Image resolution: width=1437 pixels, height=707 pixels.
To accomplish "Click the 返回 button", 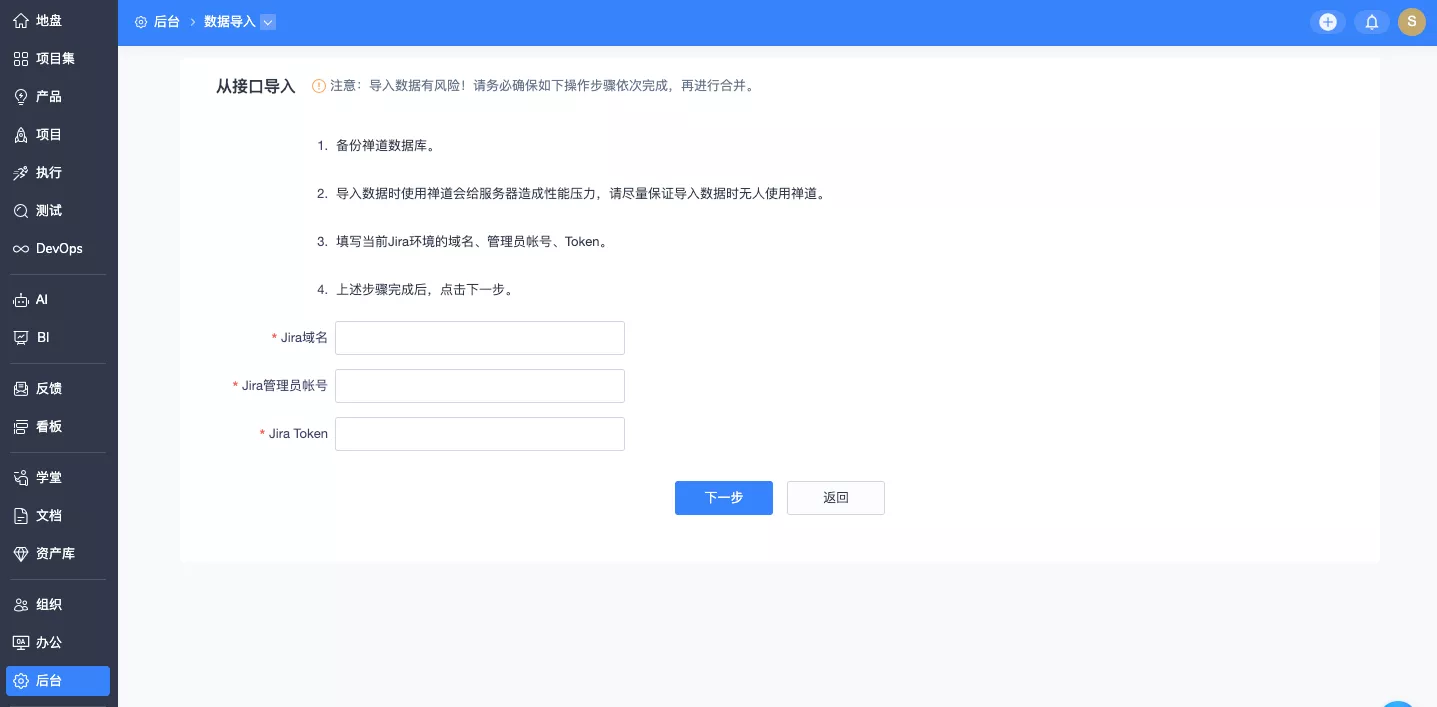I will (x=836, y=498).
